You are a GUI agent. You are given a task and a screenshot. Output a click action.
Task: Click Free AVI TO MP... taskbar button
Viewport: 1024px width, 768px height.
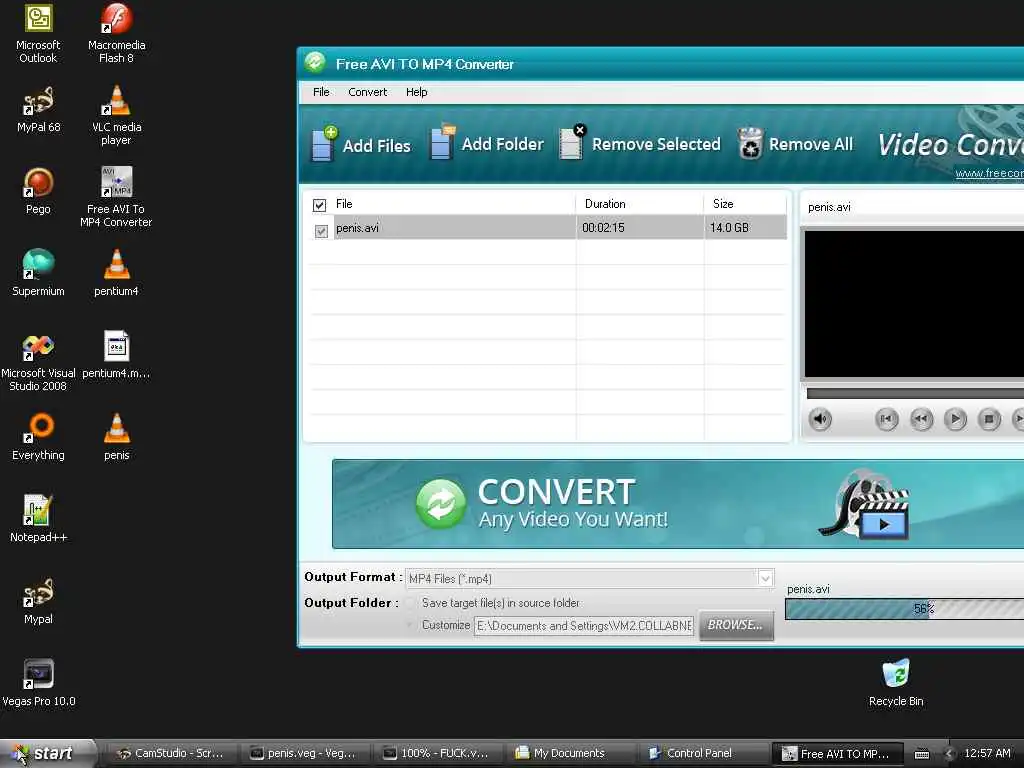click(x=837, y=754)
